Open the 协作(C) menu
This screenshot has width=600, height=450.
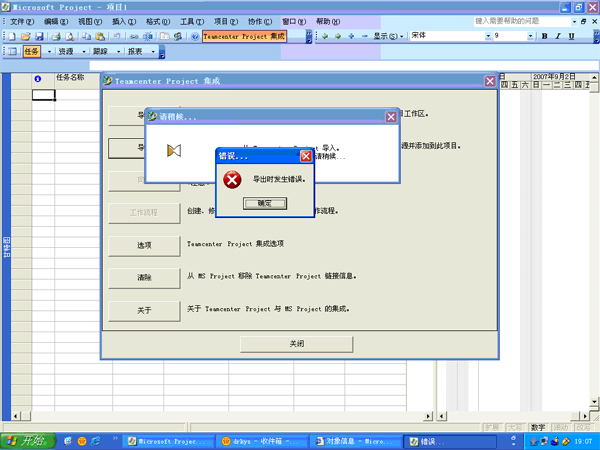point(260,21)
